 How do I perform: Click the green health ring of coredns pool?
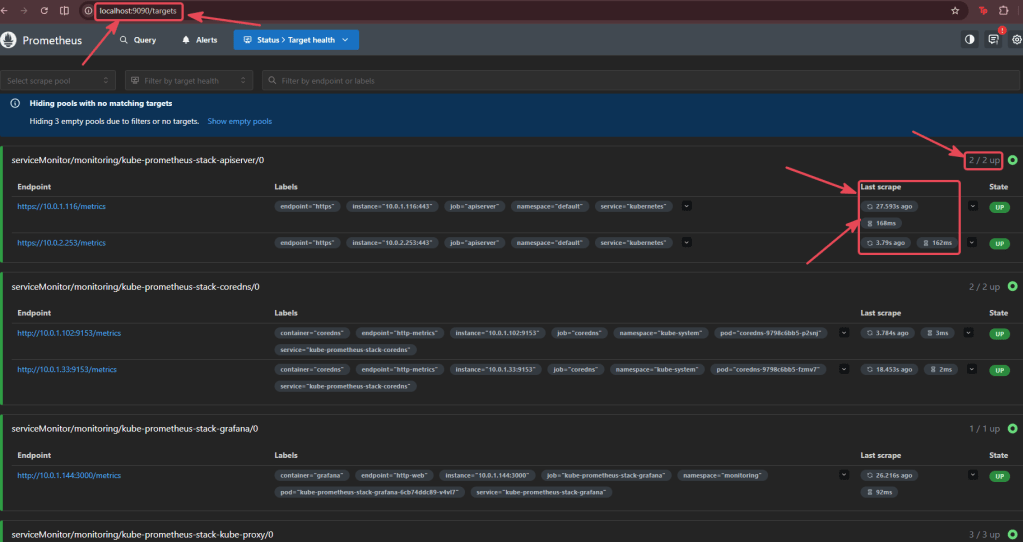click(1012, 286)
